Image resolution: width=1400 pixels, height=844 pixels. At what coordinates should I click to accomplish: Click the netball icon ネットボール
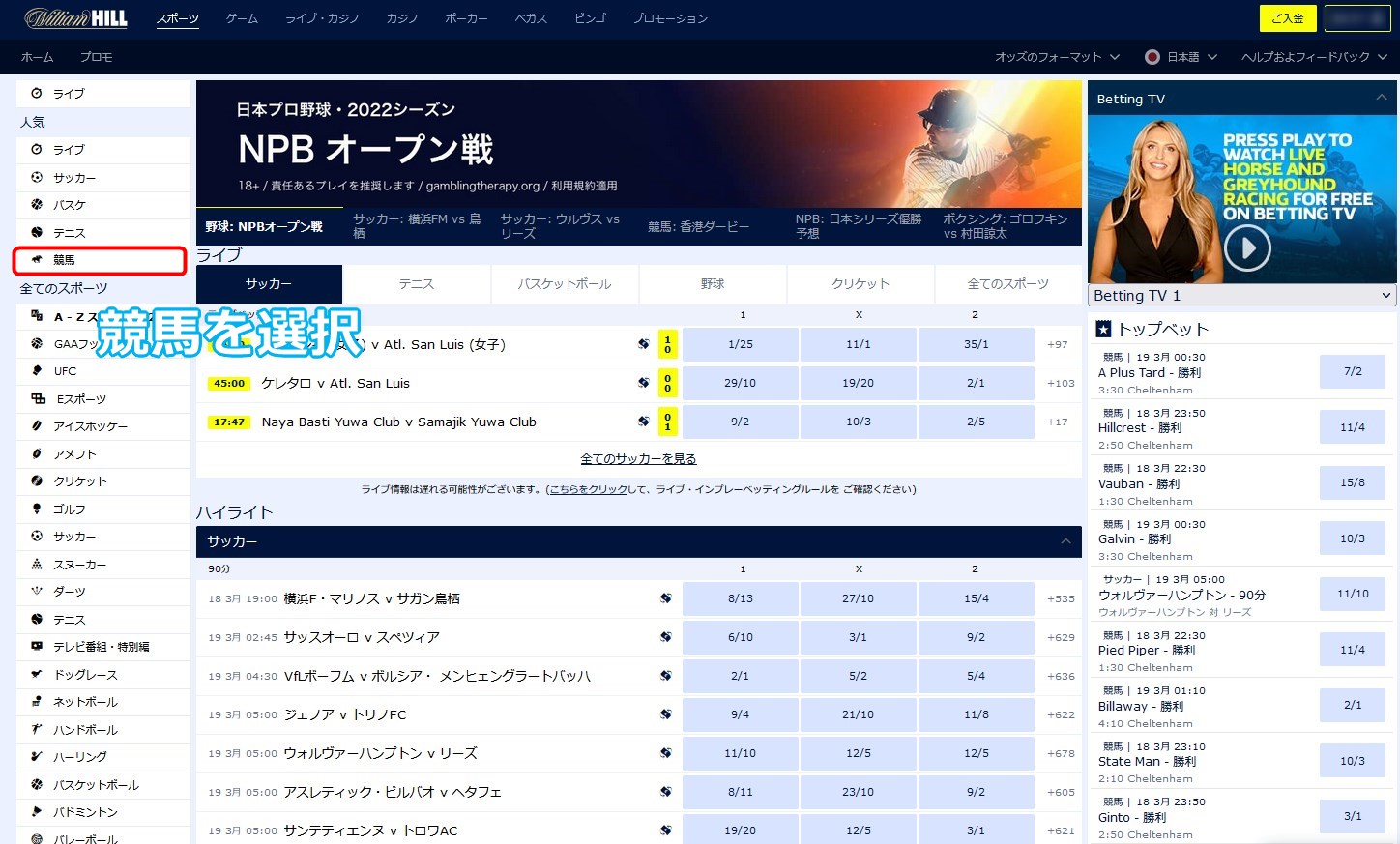click(37, 701)
